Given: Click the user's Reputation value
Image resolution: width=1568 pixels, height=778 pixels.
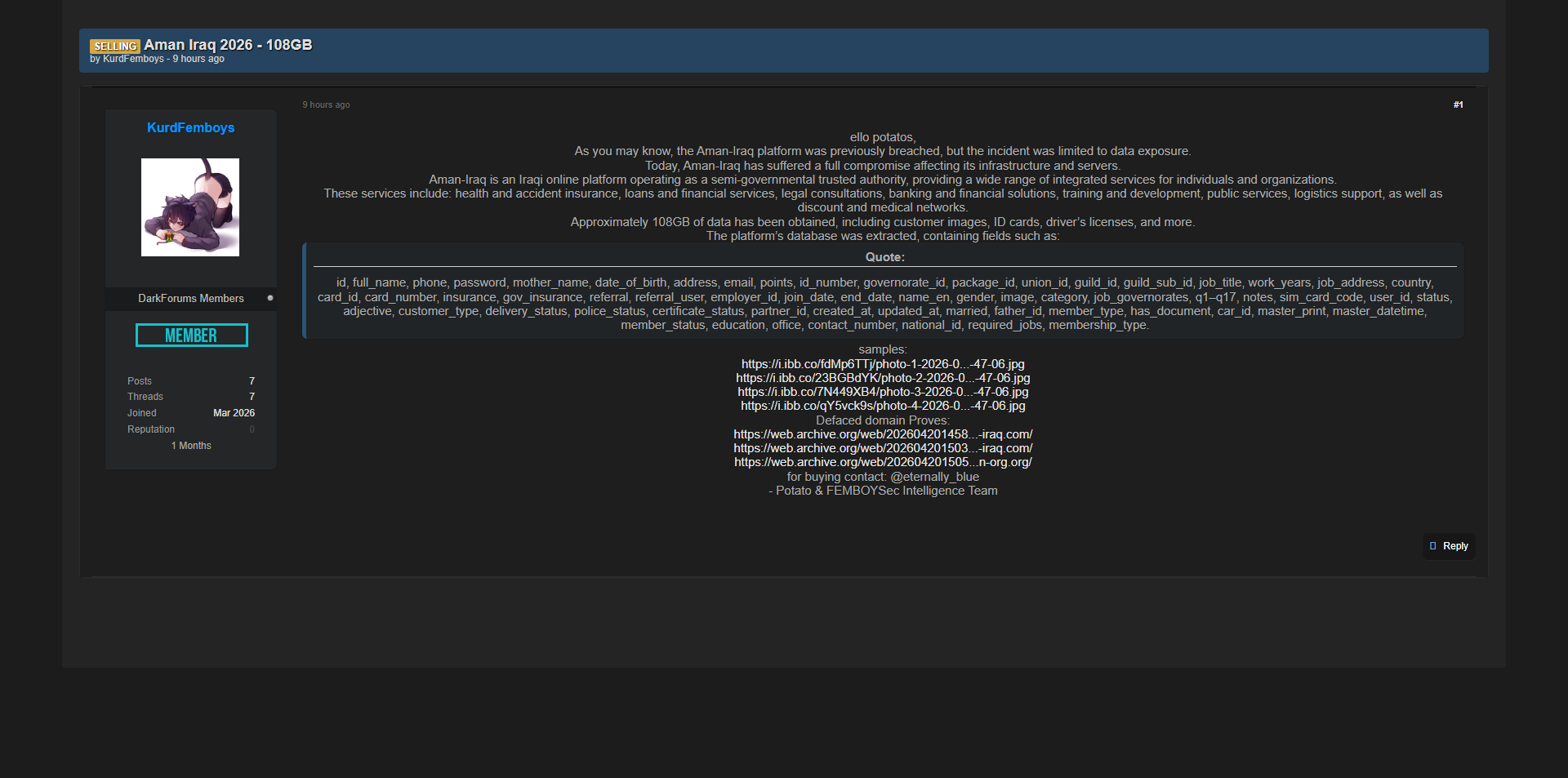Looking at the screenshot, I should click(252, 429).
